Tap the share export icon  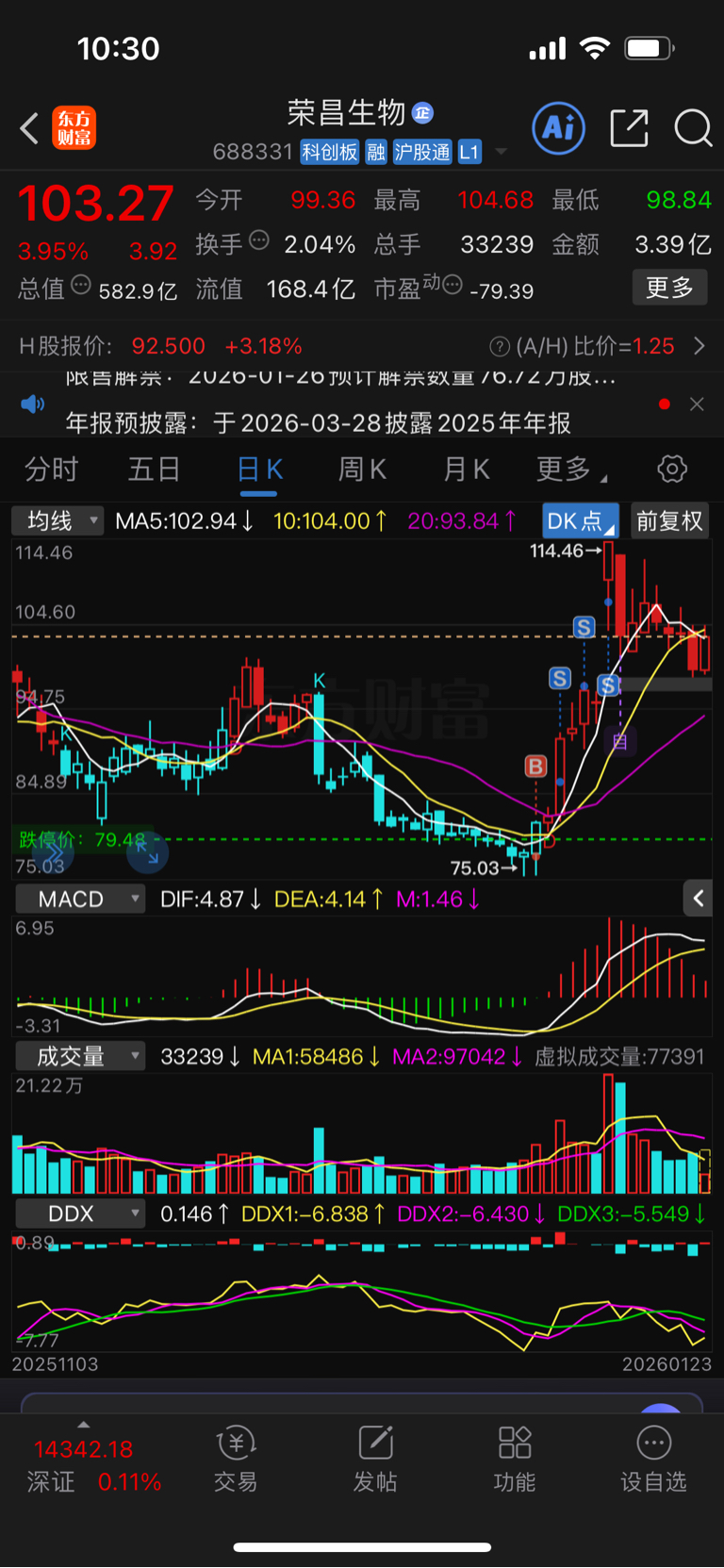pos(629,127)
